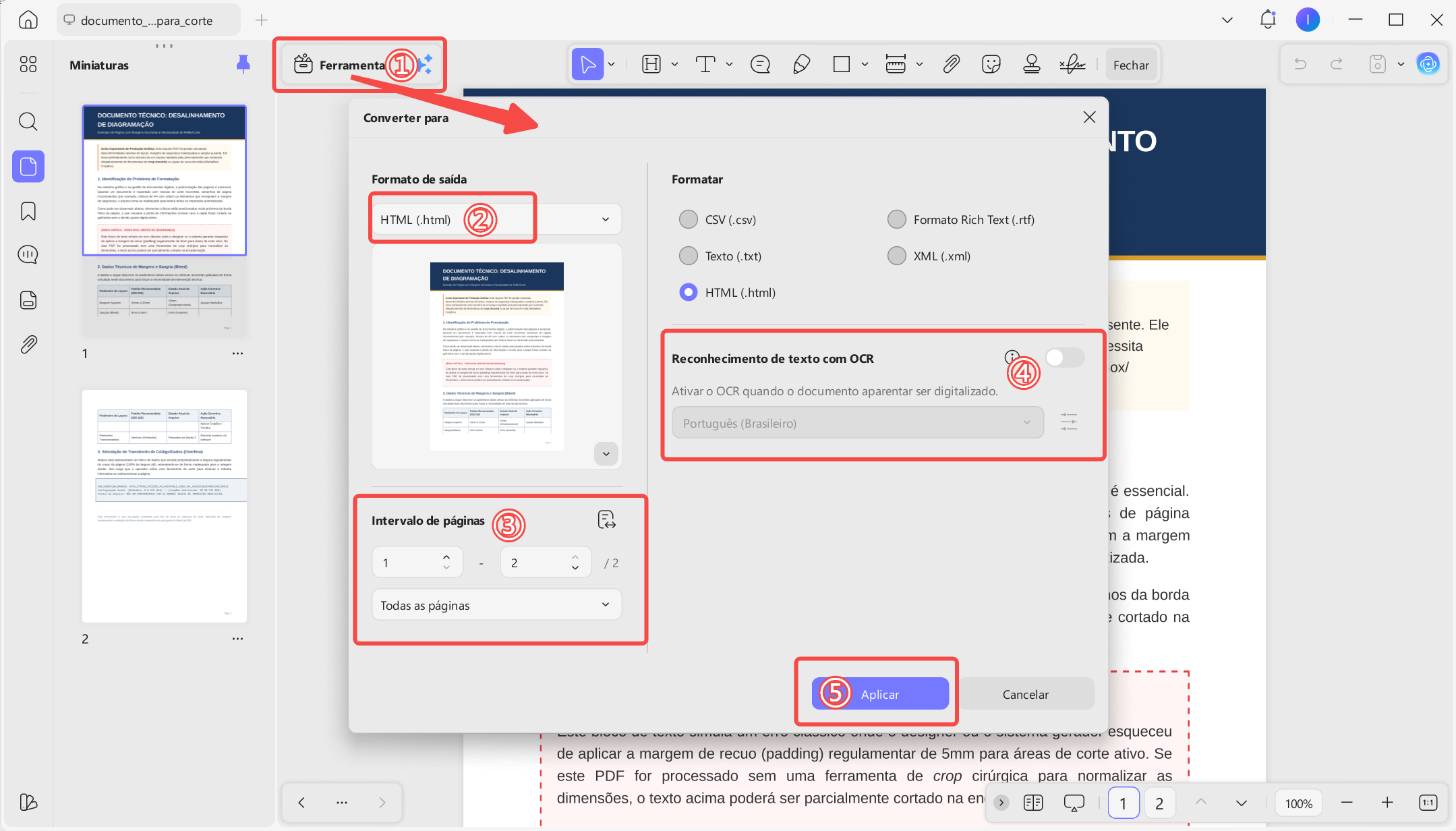Viewport: 1456px width, 831px height.
Task: Open the search panel in sidebar
Action: click(x=28, y=121)
